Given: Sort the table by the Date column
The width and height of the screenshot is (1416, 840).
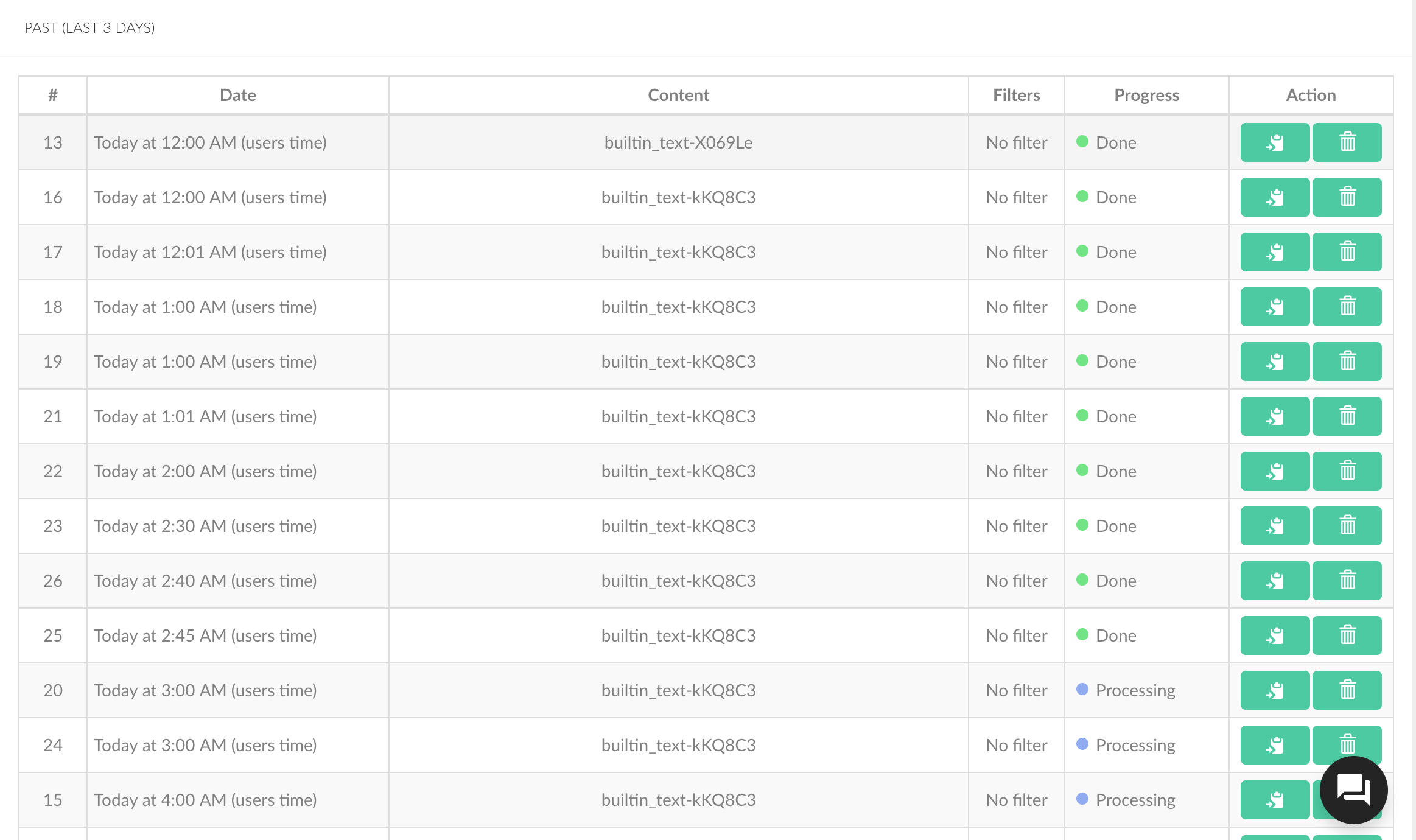Looking at the screenshot, I should (237, 95).
